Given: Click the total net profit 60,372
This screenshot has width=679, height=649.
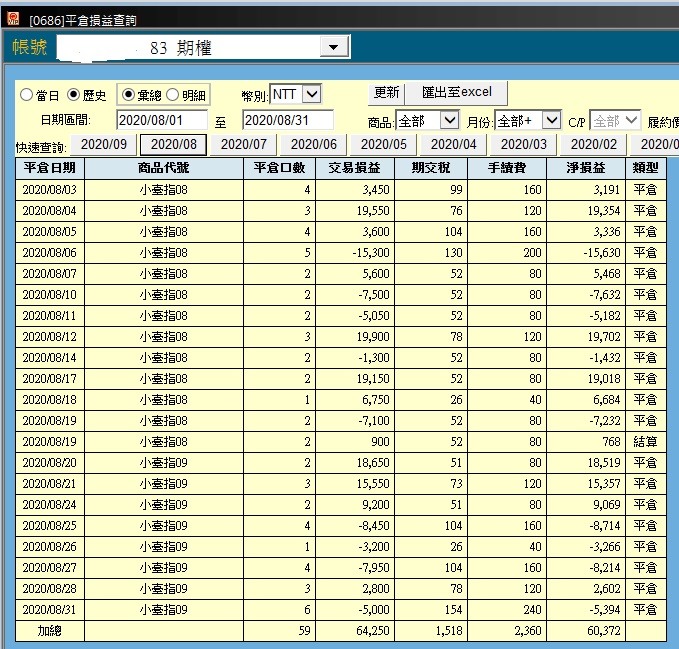Looking at the screenshot, I should pos(586,631).
